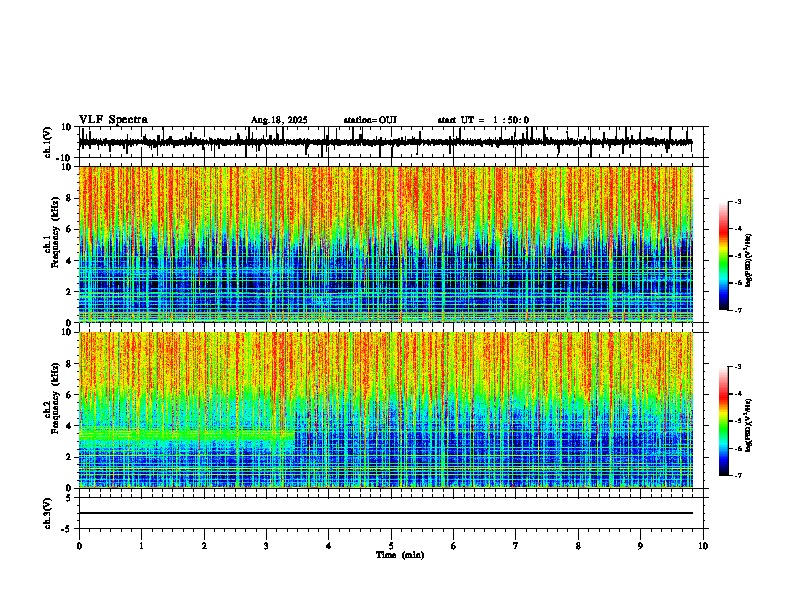Click time axis tick label "7"
The width and height of the screenshot is (792, 612).
click(x=516, y=546)
